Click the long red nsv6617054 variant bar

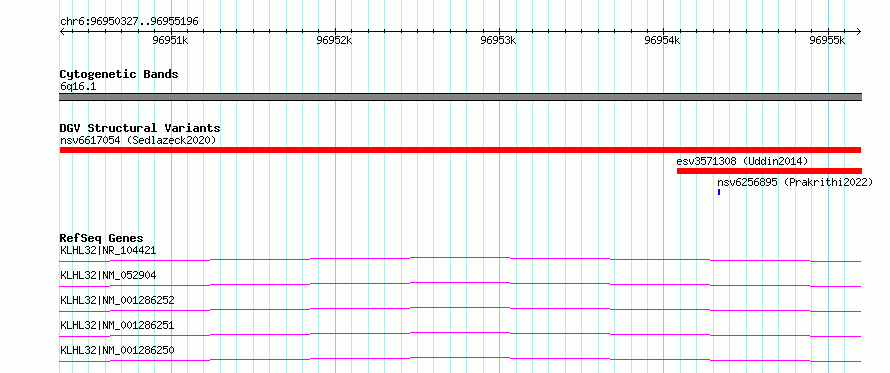pos(460,150)
